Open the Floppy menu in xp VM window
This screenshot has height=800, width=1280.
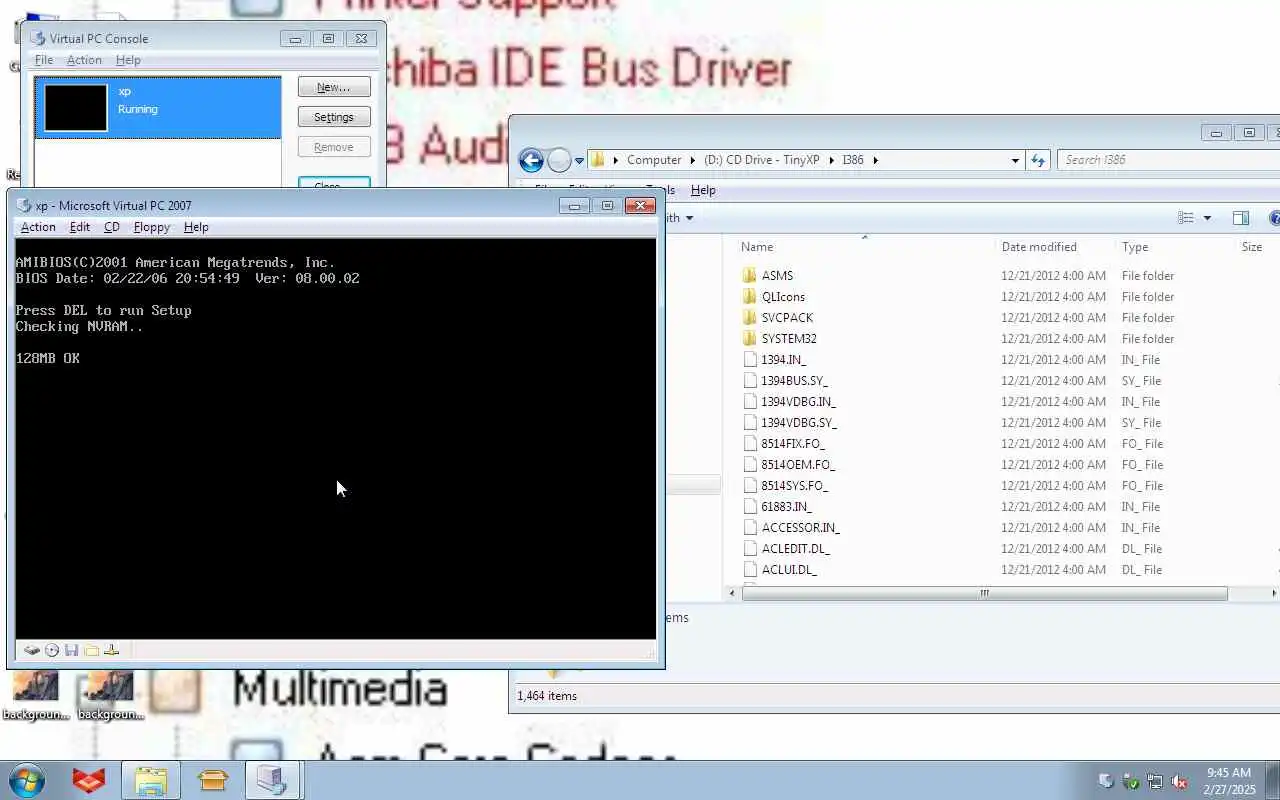click(x=152, y=227)
